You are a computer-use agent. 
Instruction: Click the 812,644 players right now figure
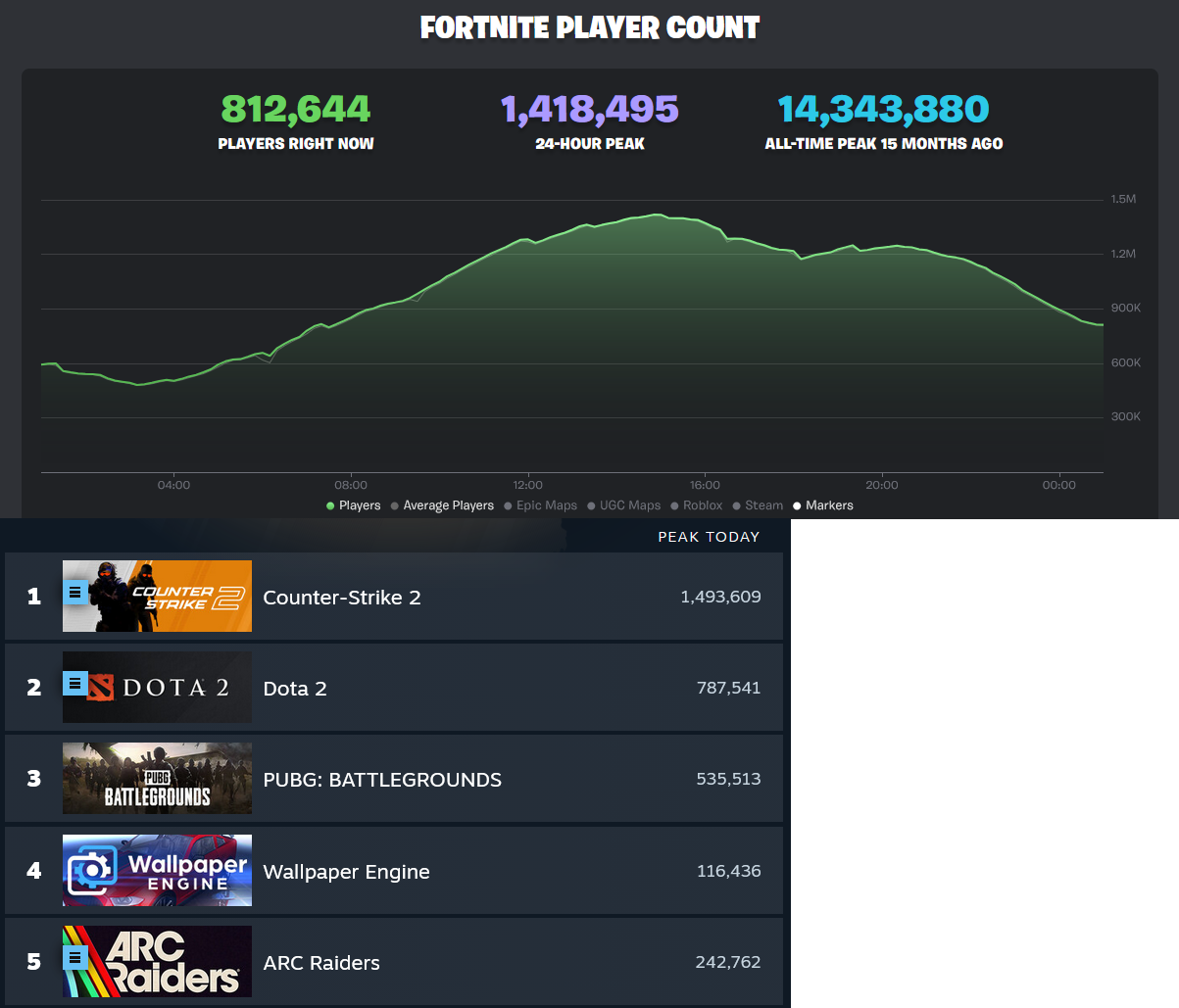coord(296,109)
